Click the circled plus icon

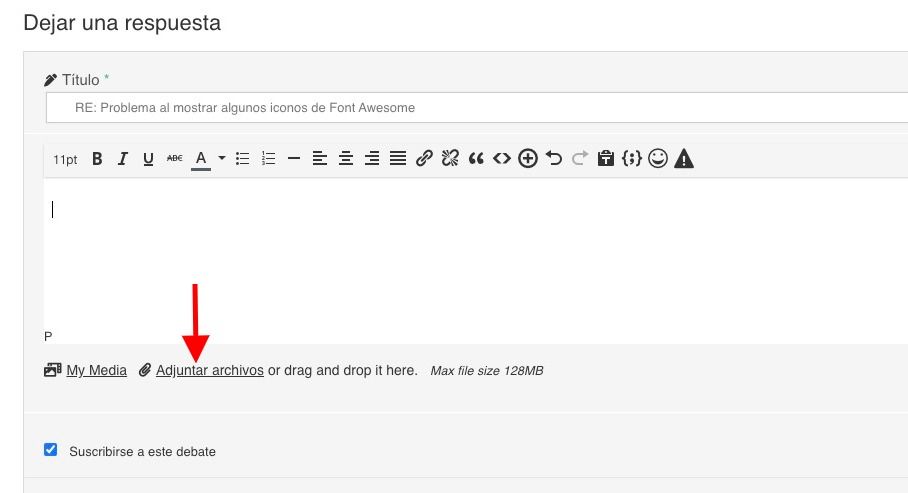(x=528, y=158)
